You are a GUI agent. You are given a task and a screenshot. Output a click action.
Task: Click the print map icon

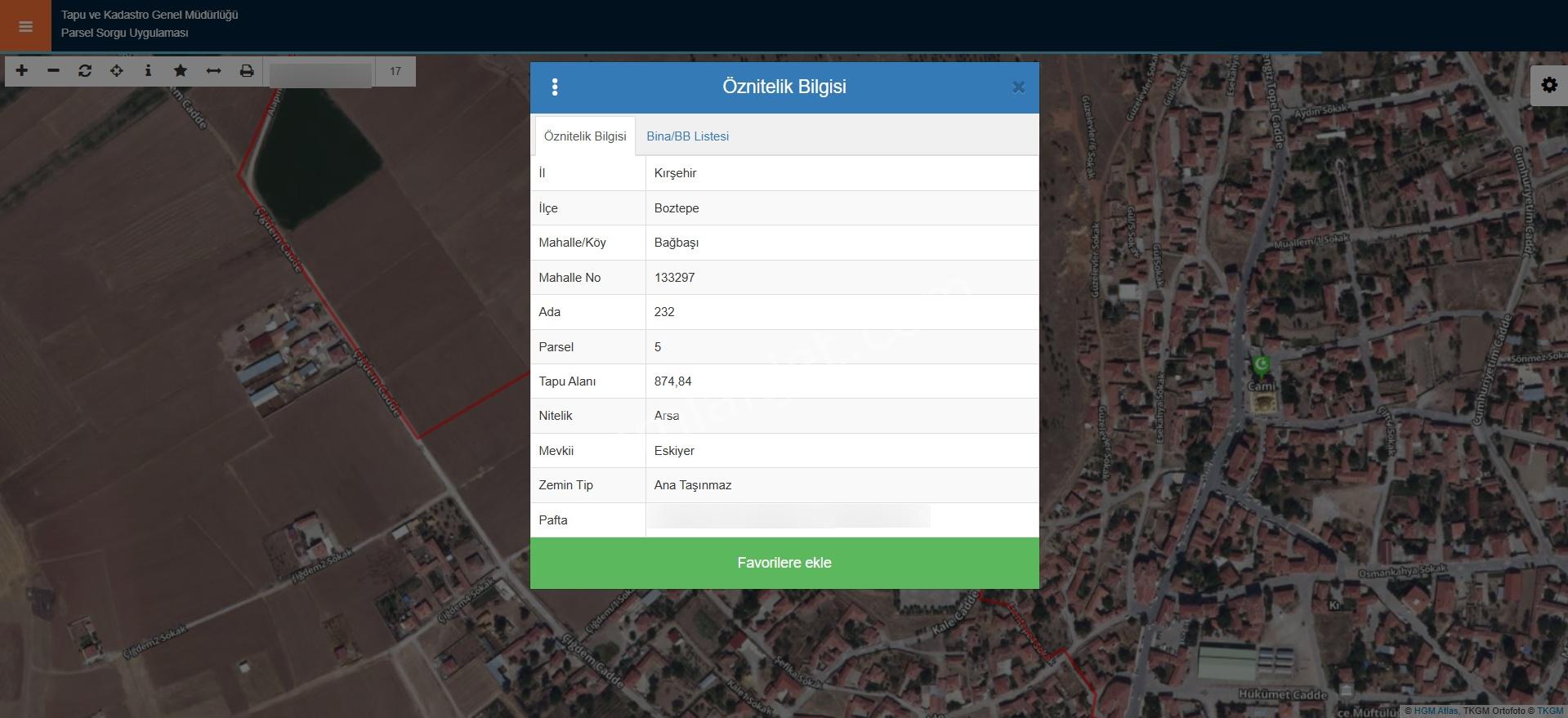pyautogui.click(x=246, y=71)
